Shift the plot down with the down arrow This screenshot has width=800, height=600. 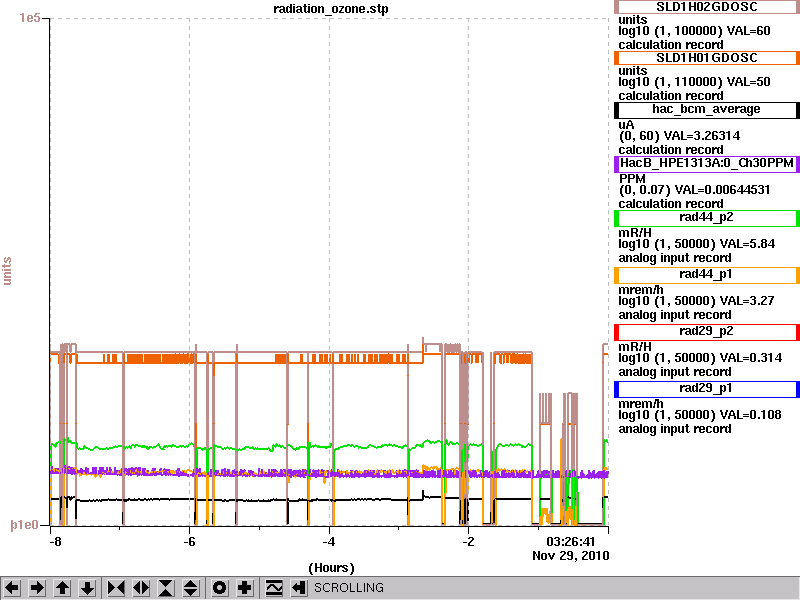87,588
